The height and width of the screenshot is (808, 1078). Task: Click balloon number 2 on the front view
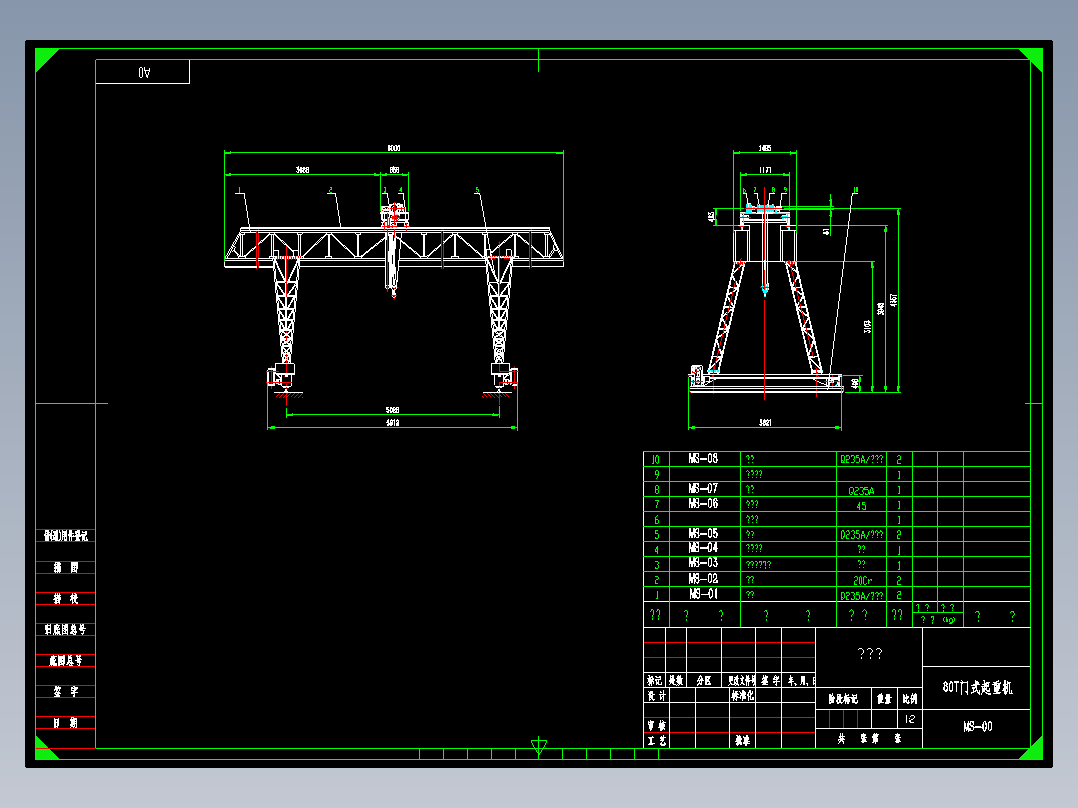(x=331, y=190)
